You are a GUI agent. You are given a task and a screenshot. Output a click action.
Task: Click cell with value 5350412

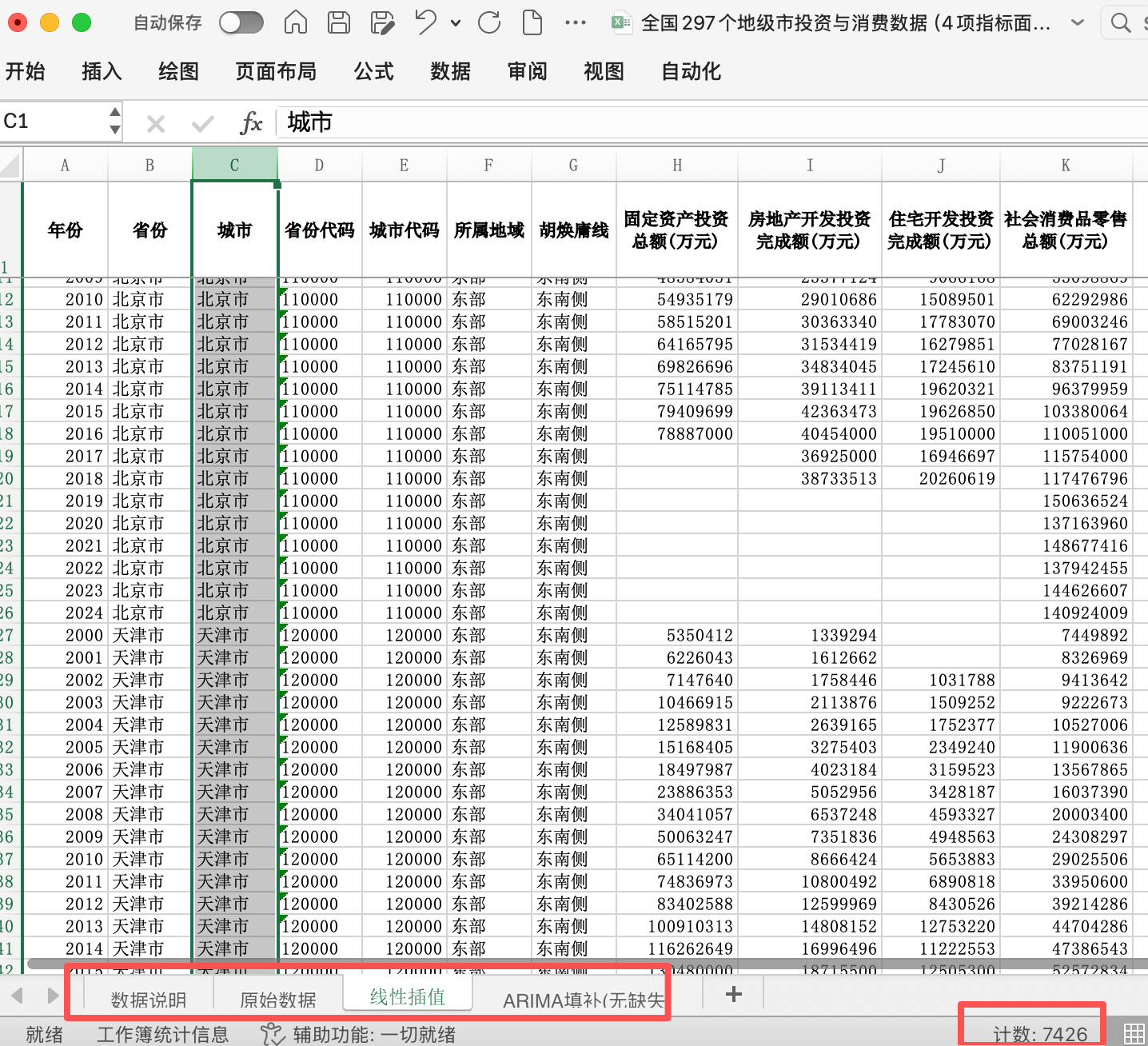[677, 635]
